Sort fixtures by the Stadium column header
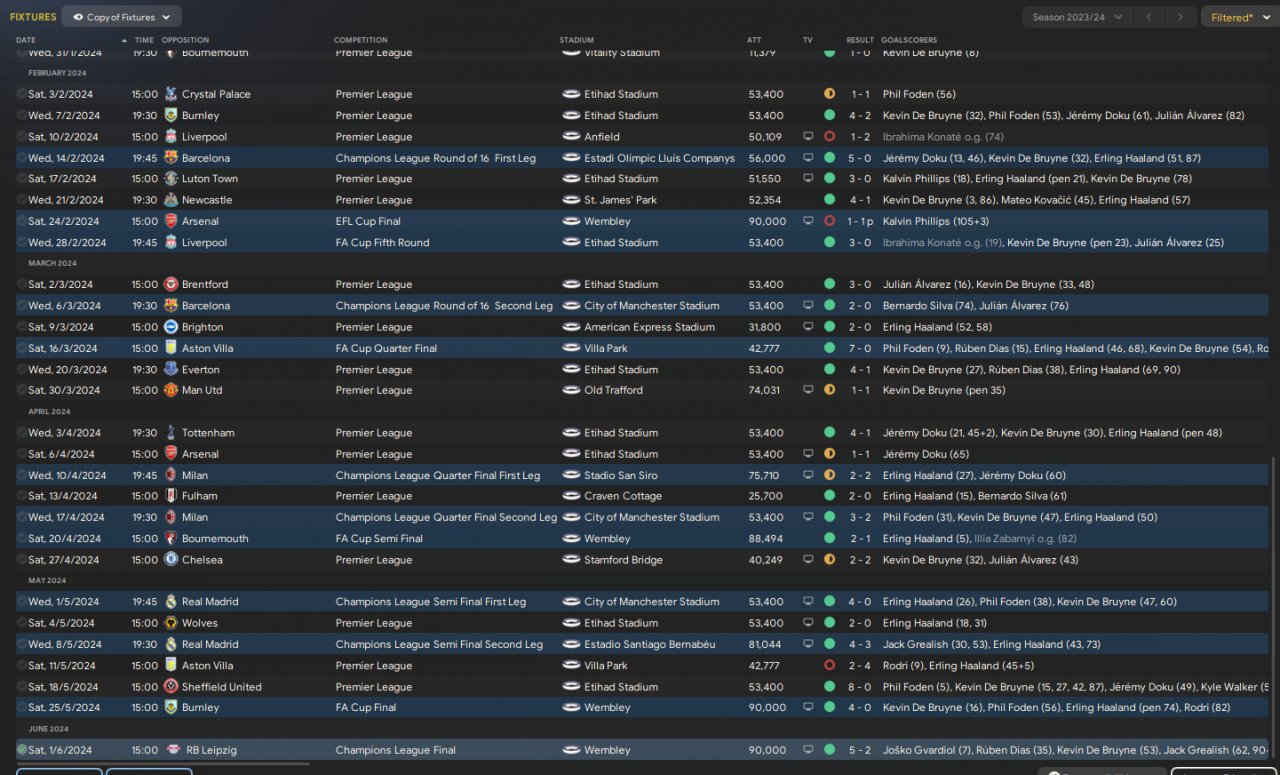The image size is (1280, 775). tap(576, 40)
